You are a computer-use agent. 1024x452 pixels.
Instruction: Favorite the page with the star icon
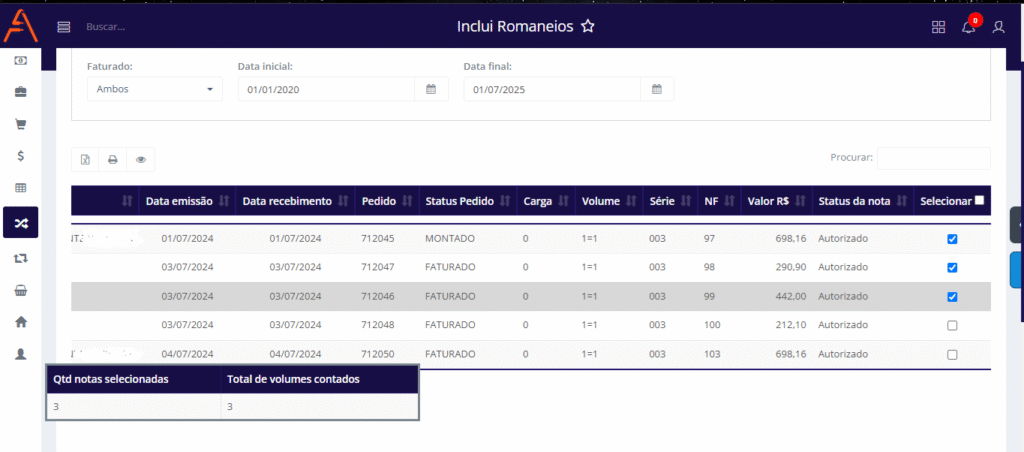click(588, 27)
